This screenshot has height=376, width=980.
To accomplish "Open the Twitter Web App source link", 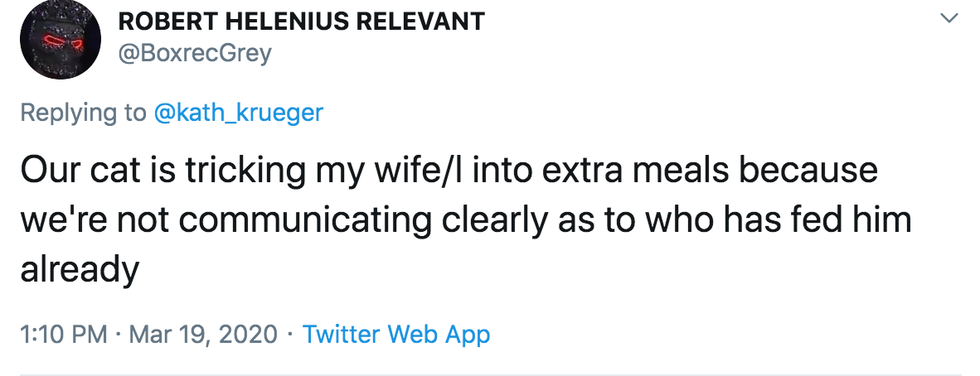I will tap(396, 334).
